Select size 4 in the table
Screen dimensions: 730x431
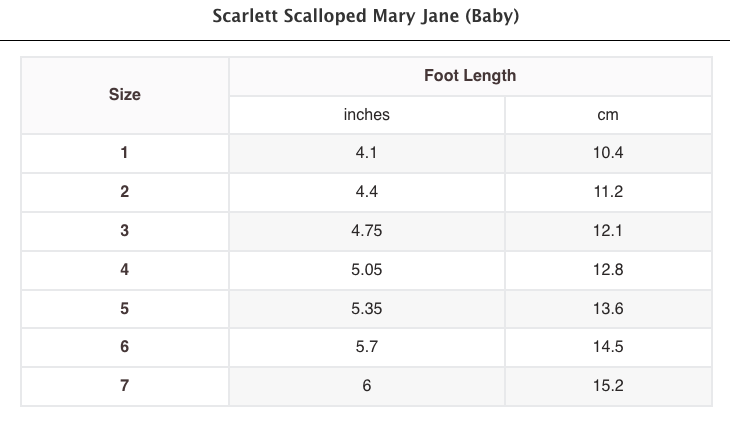[124, 269]
